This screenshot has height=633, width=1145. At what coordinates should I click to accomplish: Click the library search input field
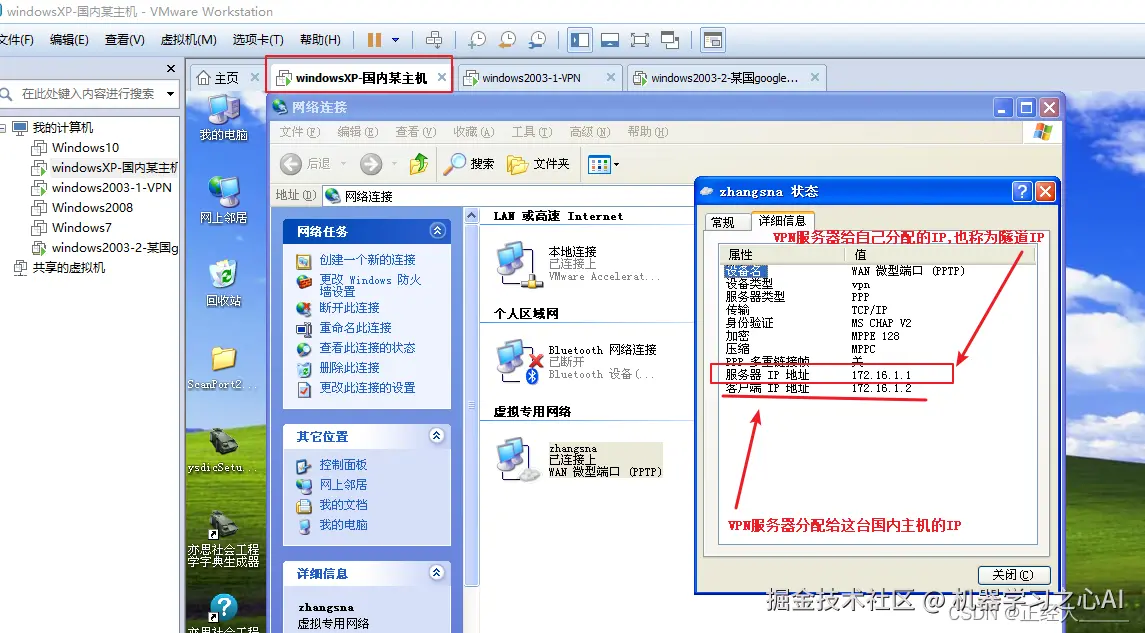(x=88, y=94)
